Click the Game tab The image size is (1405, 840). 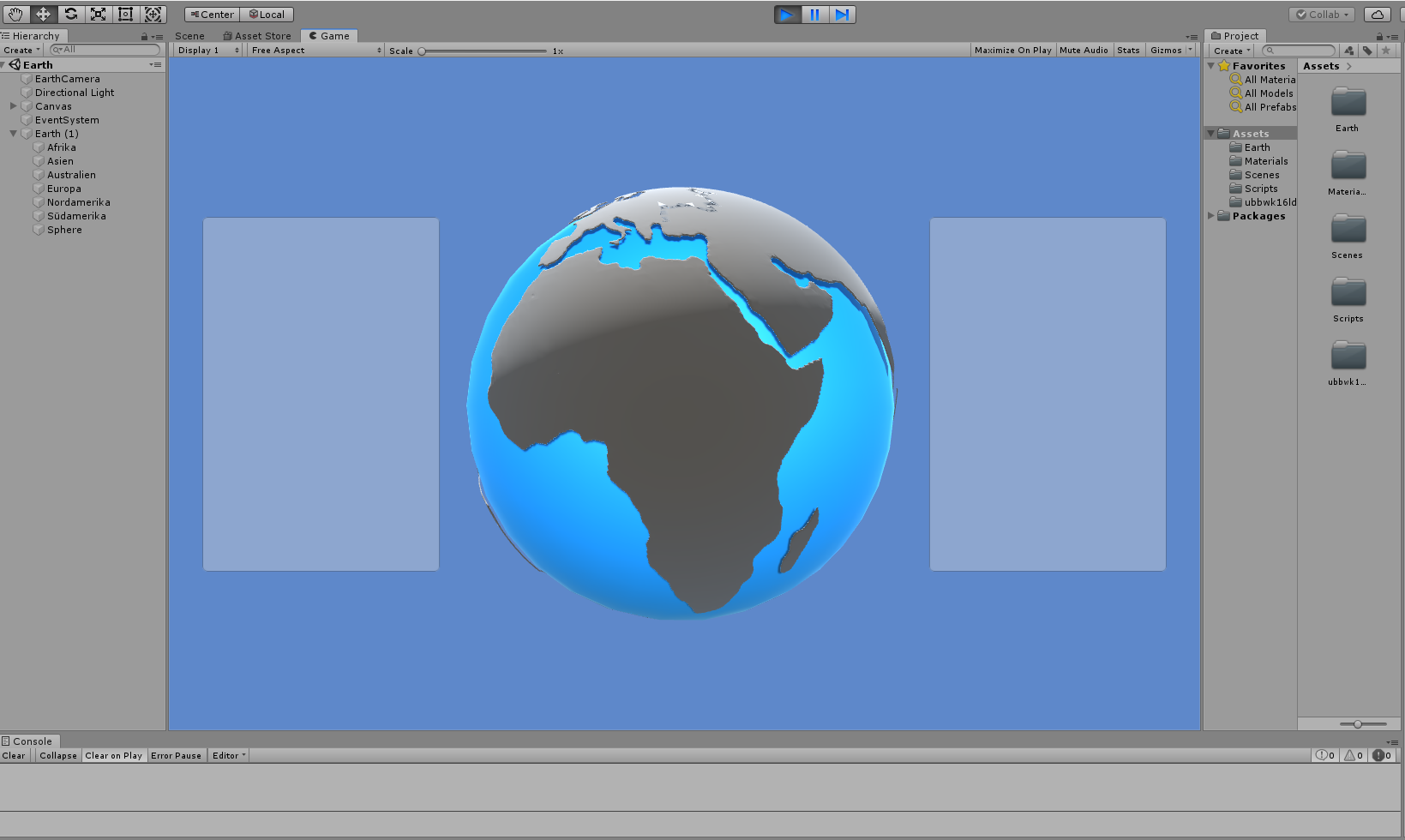pyautogui.click(x=329, y=36)
